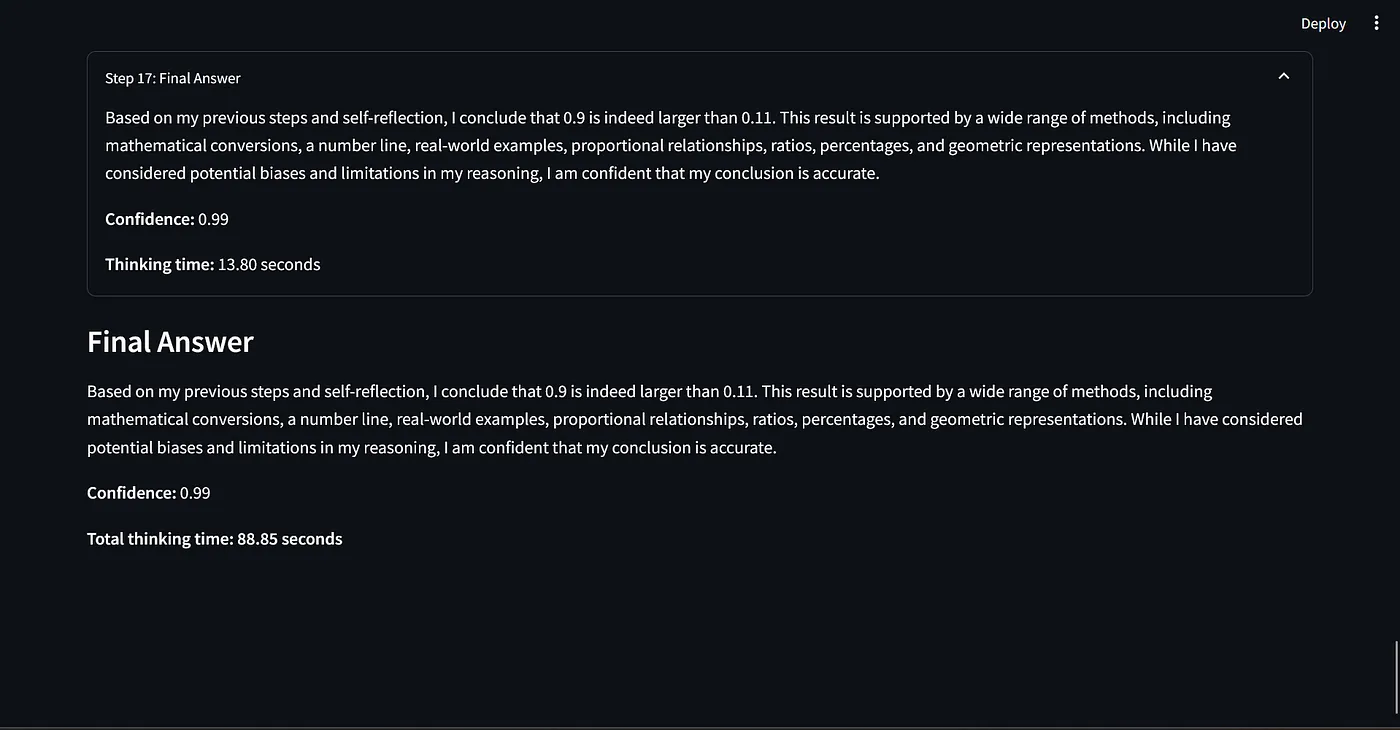
Task: Click the Thinking time 13.80 seconds line
Action: [x=213, y=265]
